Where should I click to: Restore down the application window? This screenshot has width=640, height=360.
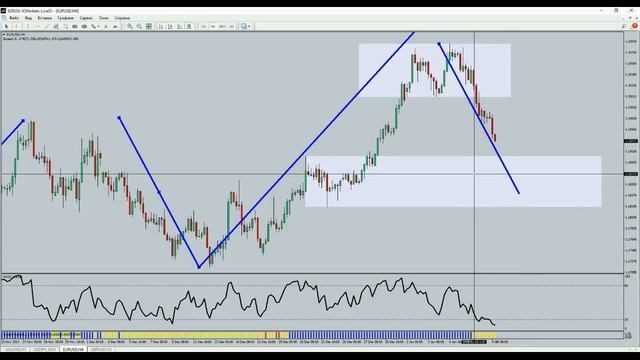(x=616, y=11)
